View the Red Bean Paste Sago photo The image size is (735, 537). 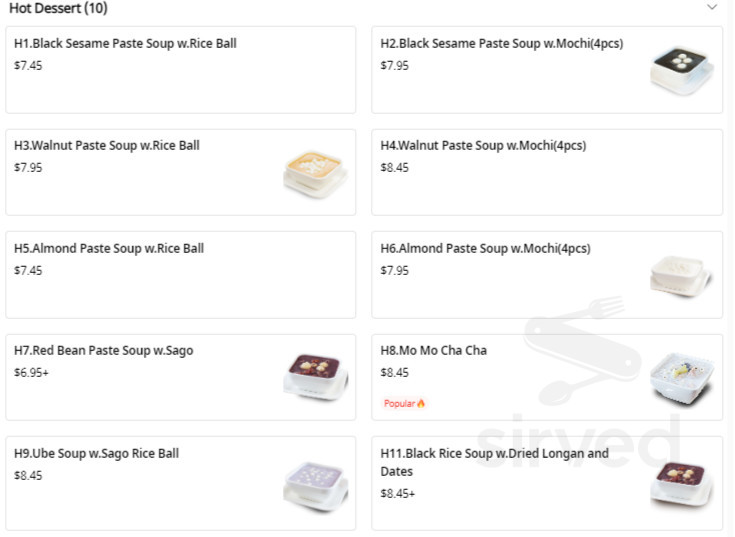tap(315, 376)
